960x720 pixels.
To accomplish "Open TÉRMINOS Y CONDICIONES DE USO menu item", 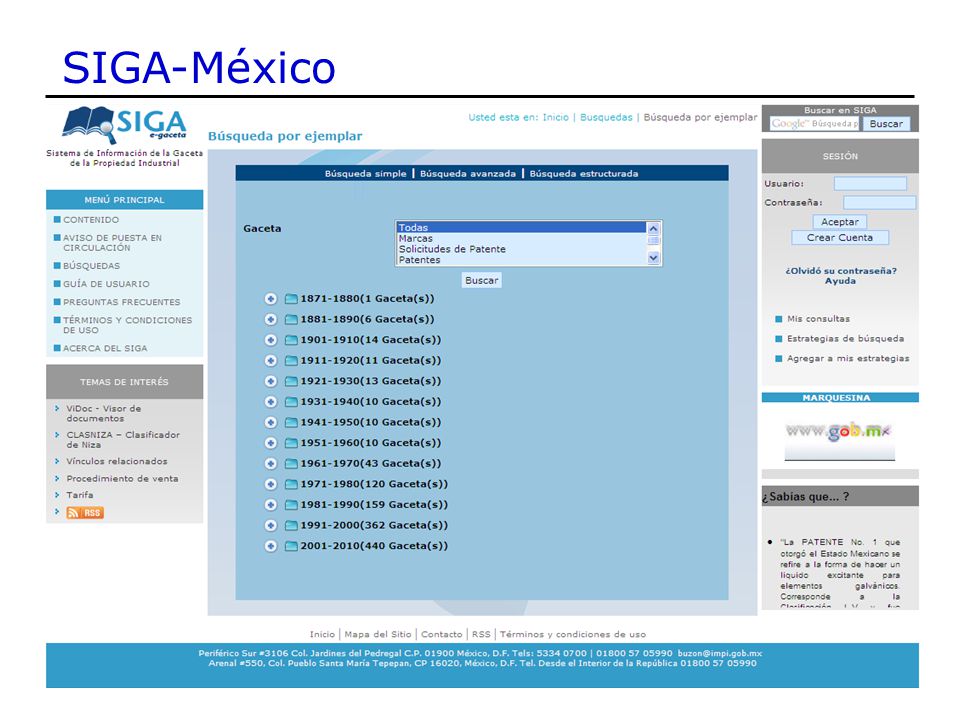I will click(x=127, y=325).
